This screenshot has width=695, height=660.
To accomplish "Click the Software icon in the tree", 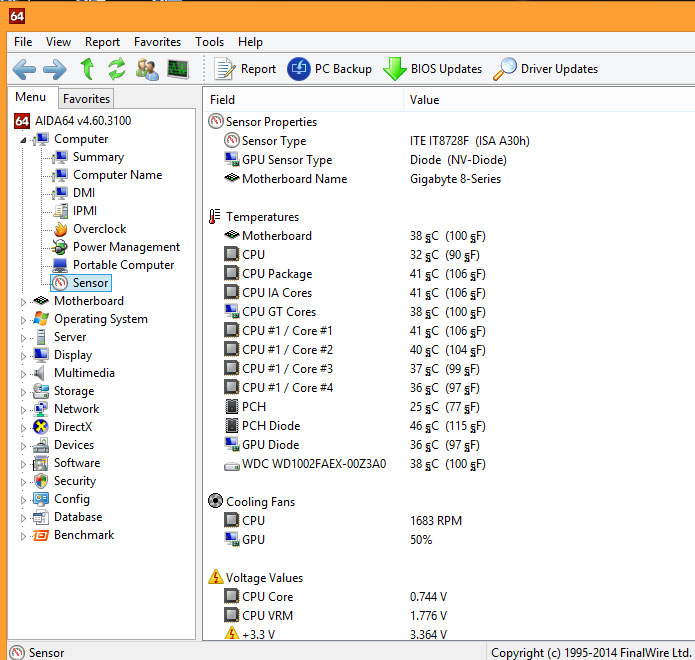I will (41, 463).
